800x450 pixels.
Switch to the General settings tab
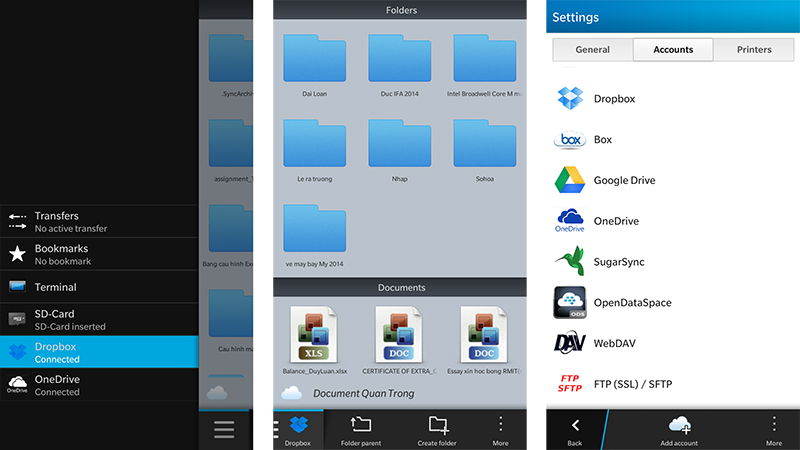tap(592, 49)
